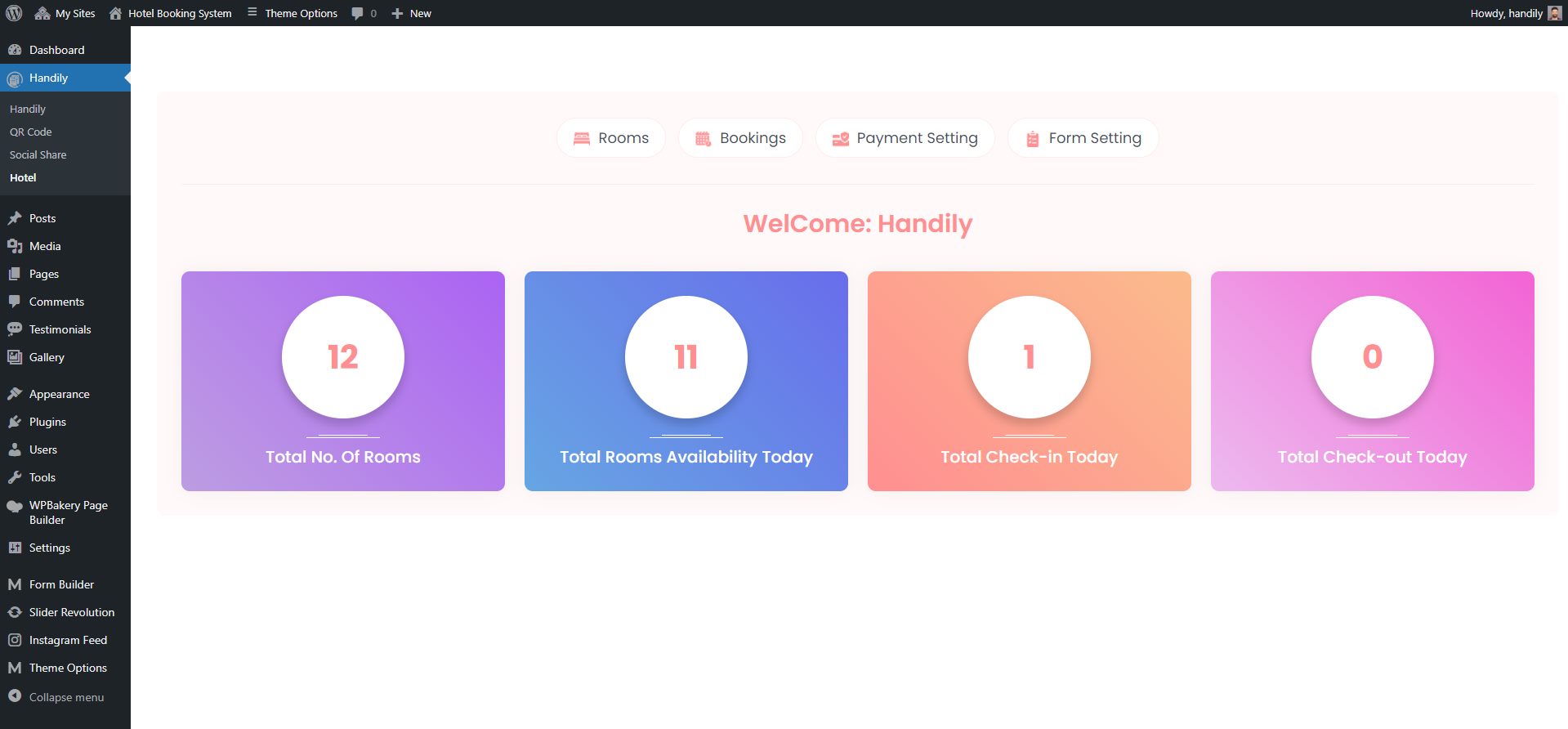Viewport: 1568px width, 729px height.
Task: Click the calendar icon on Bookings button
Action: point(703,139)
